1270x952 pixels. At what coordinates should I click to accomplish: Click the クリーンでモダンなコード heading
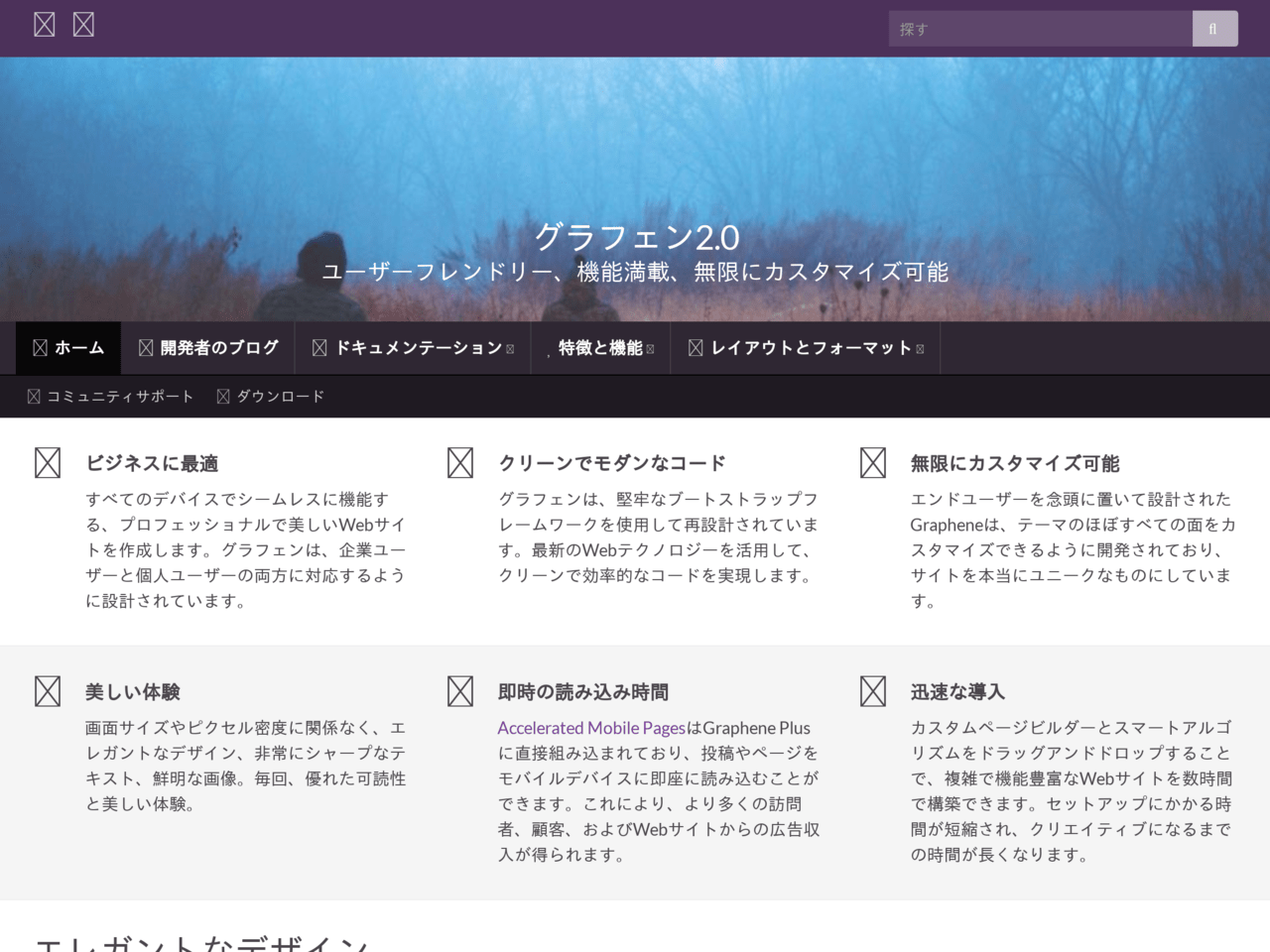pos(612,463)
